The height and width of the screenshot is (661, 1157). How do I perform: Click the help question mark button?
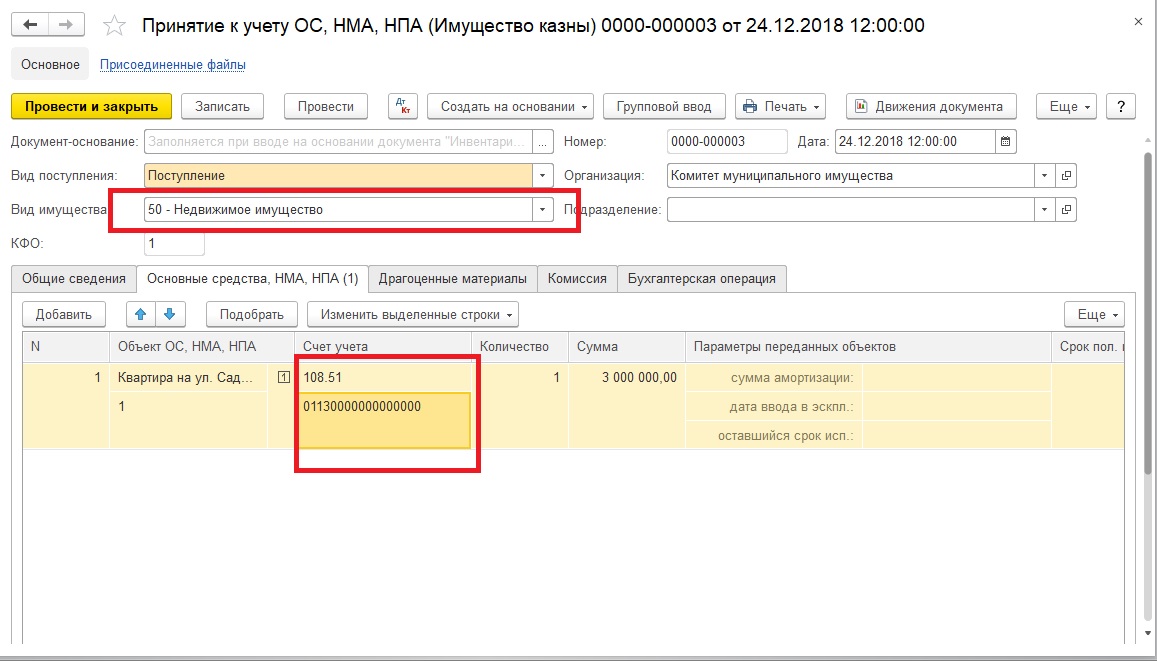pyautogui.click(x=1121, y=106)
